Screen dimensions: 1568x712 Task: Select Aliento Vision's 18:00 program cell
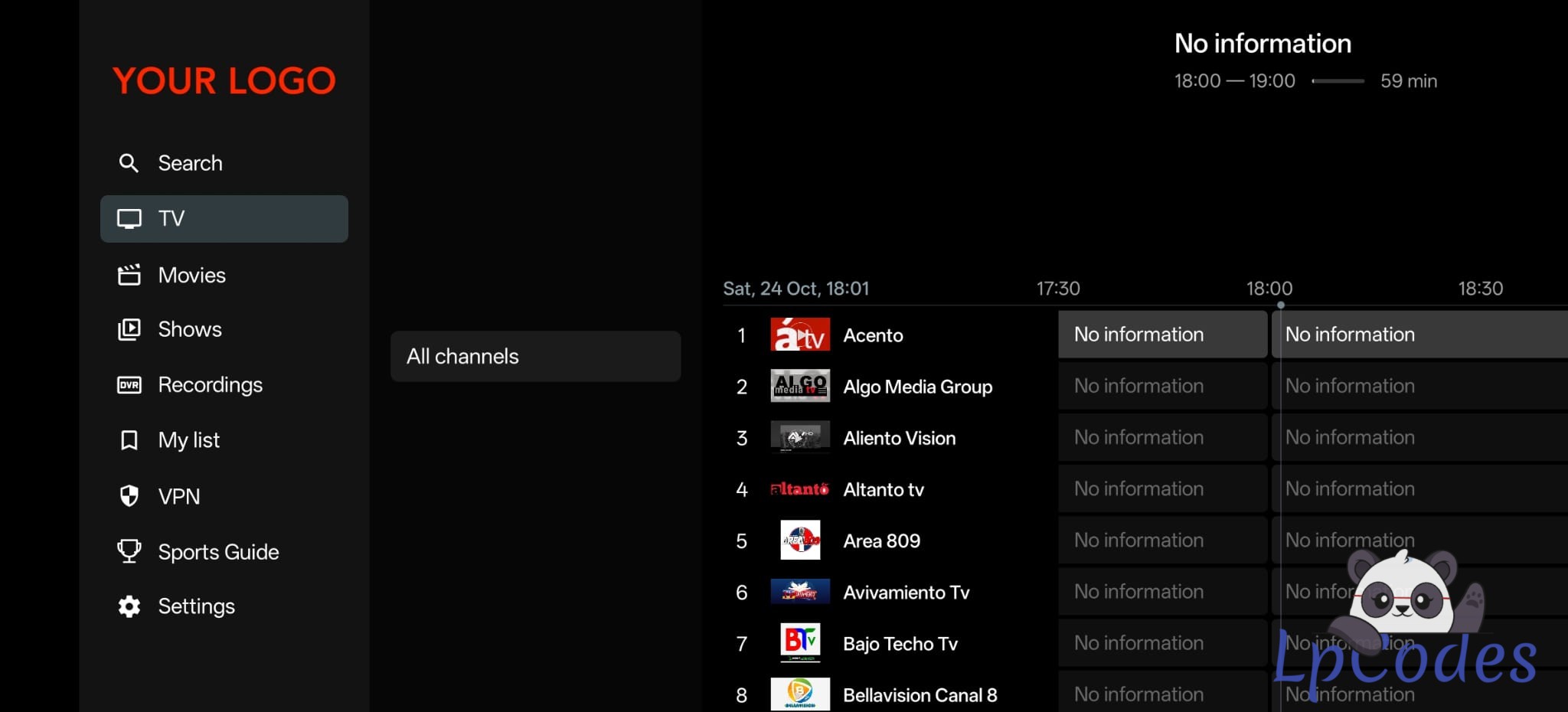1419,437
